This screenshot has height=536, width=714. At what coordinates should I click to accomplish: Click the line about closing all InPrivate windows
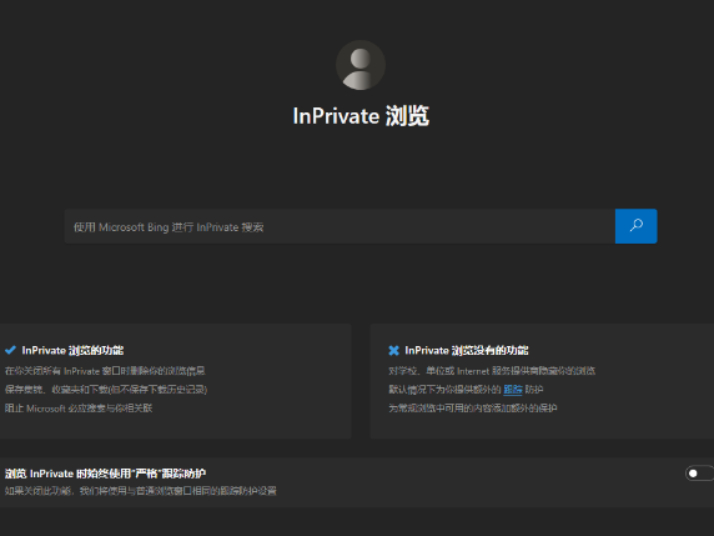[105, 371]
